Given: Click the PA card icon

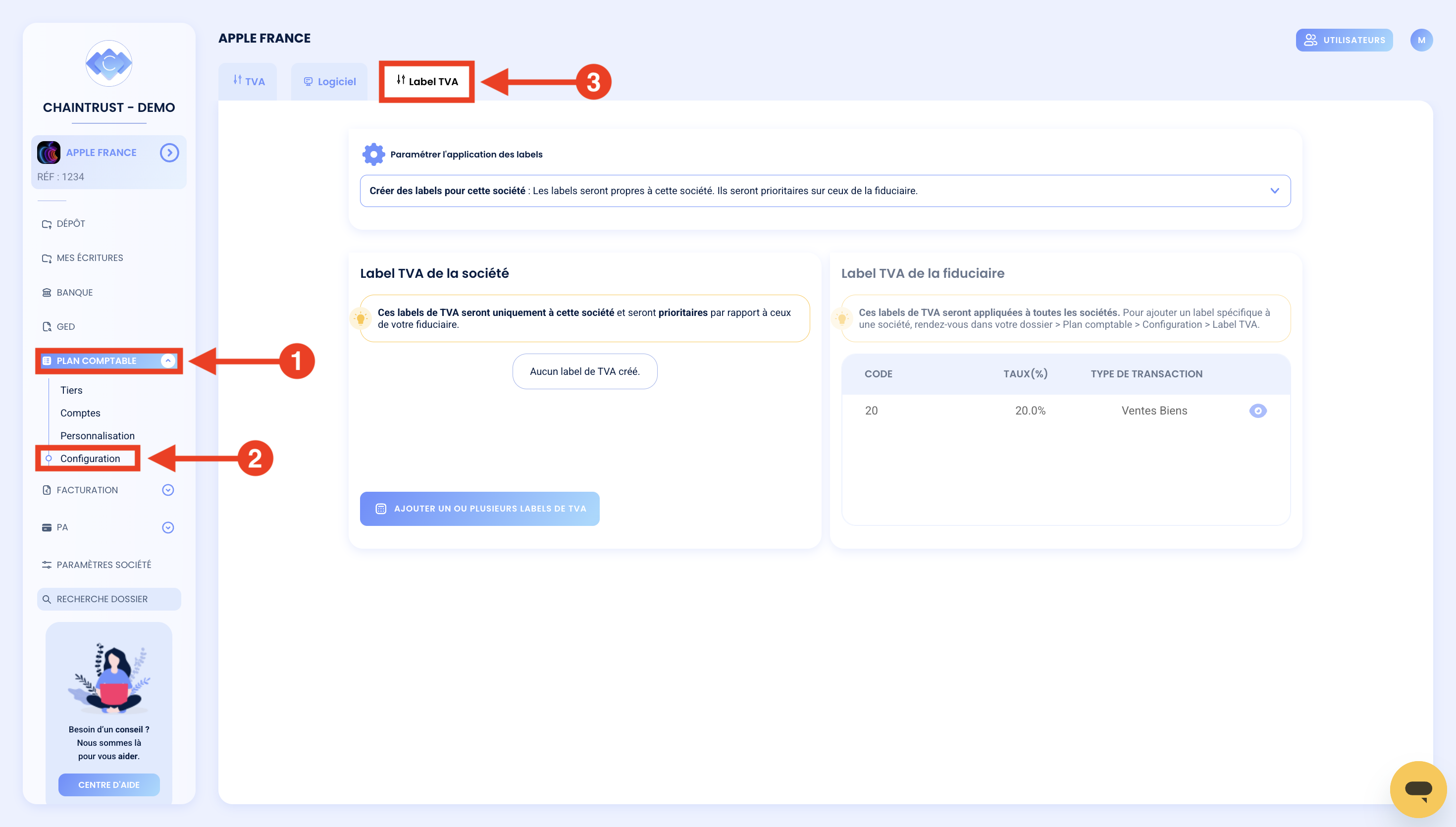Looking at the screenshot, I should tap(47, 528).
